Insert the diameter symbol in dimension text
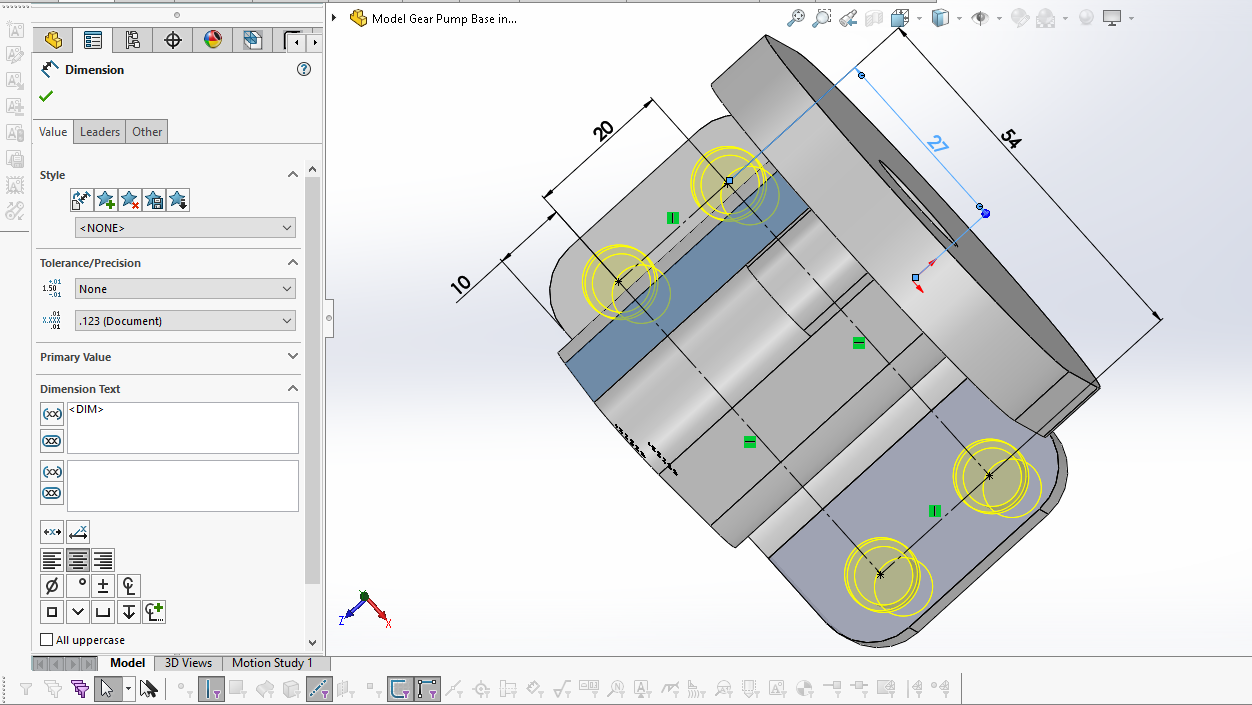This screenshot has width=1252, height=705. coord(52,586)
